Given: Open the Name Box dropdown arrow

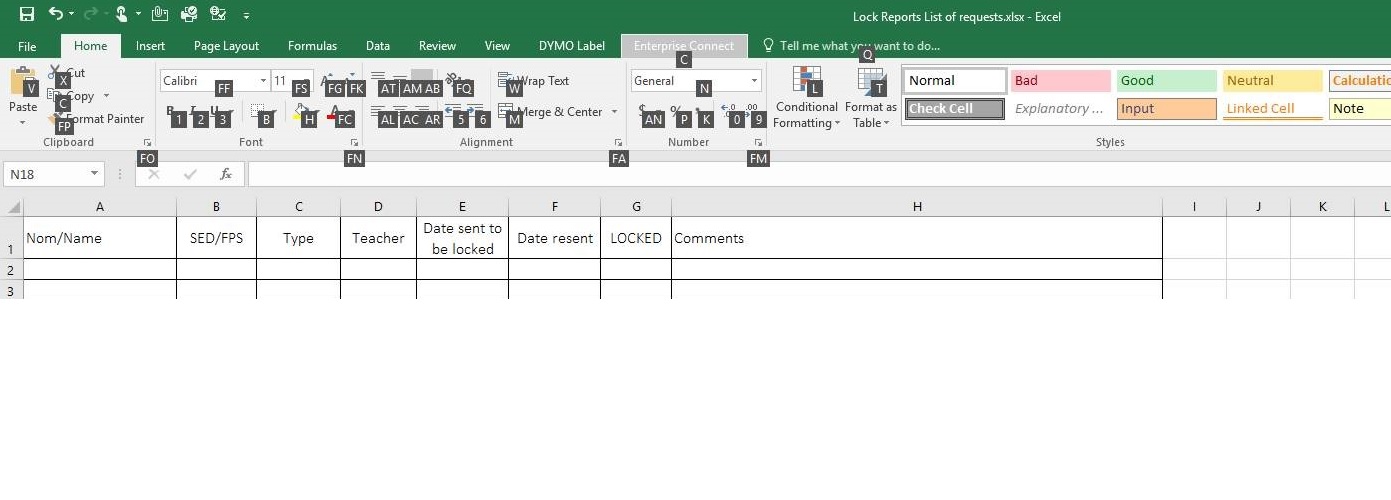Looking at the screenshot, I should (x=95, y=174).
